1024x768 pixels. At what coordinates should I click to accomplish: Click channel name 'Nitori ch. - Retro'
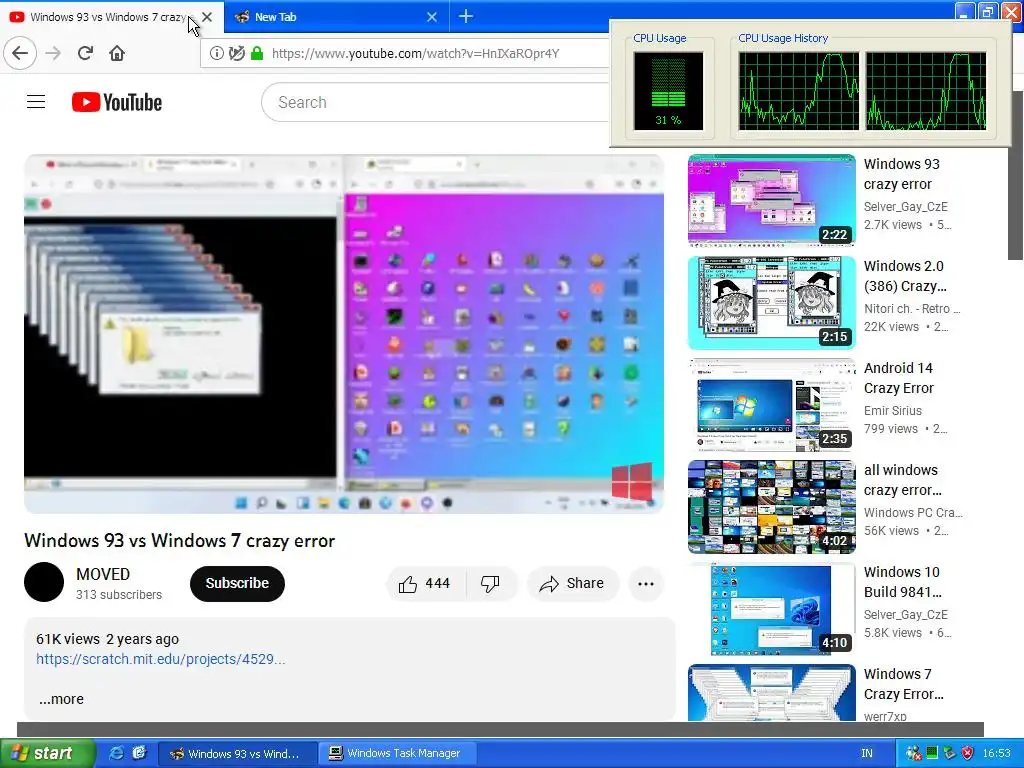912,308
